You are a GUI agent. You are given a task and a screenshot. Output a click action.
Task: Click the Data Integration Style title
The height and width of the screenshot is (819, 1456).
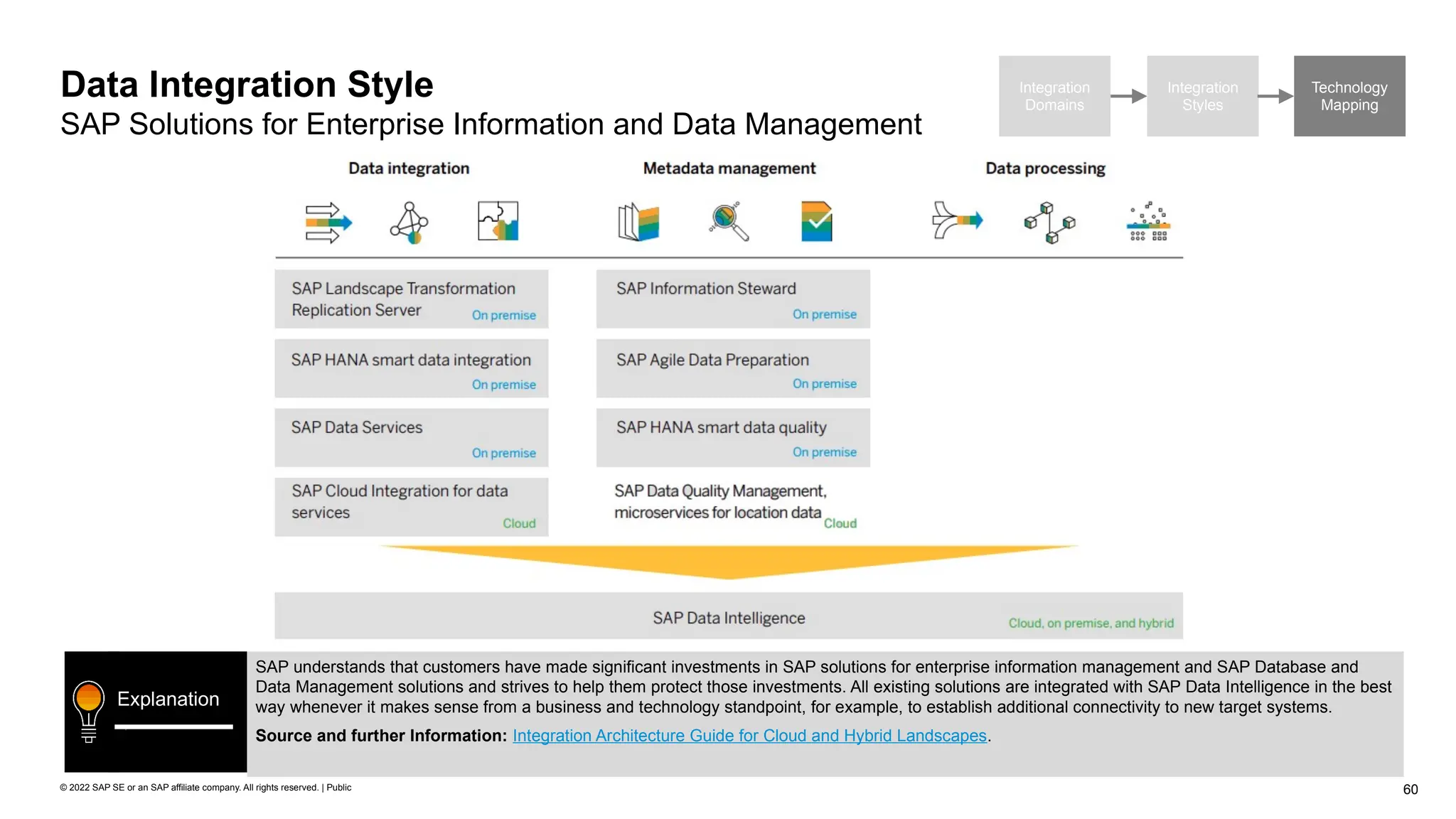[x=247, y=85]
